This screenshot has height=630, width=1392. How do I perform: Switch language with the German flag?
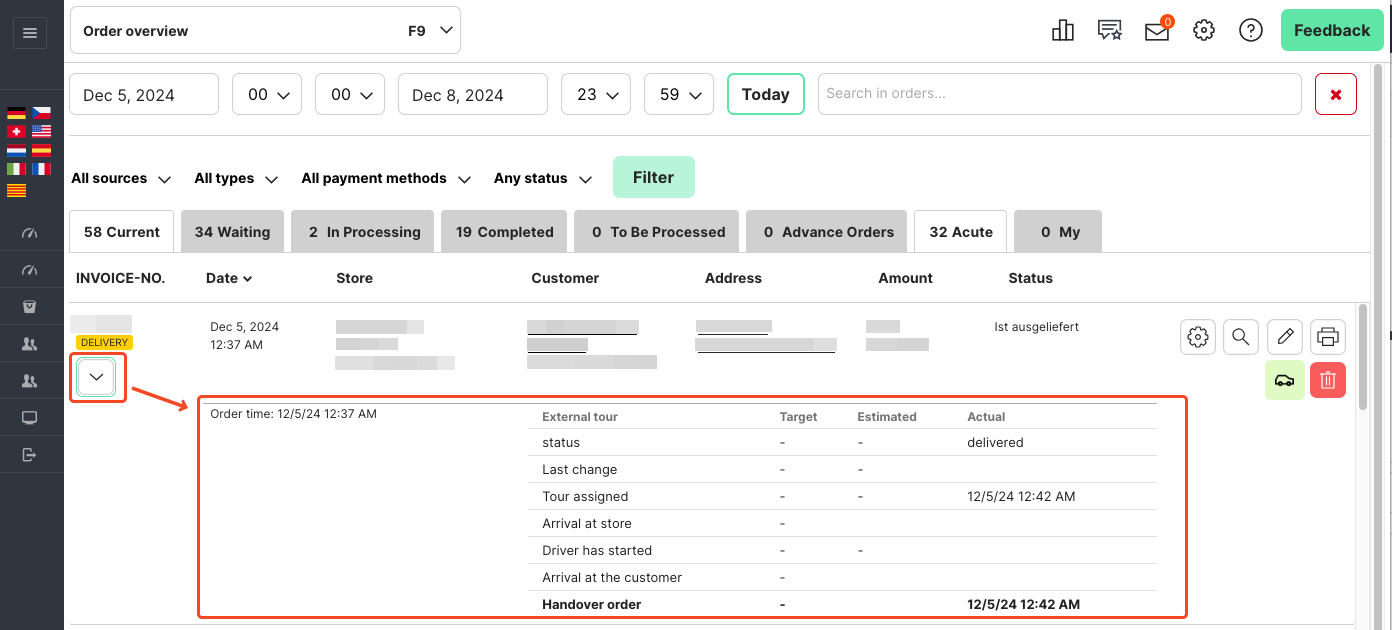[x=16, y=113]
